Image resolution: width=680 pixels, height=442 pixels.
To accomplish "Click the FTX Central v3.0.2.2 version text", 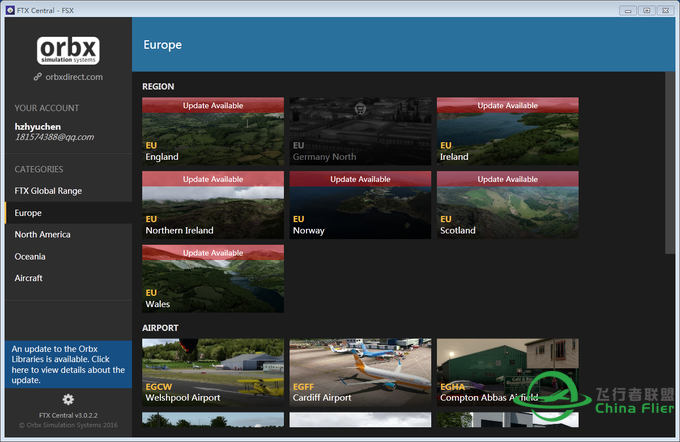I will [68, 415].
